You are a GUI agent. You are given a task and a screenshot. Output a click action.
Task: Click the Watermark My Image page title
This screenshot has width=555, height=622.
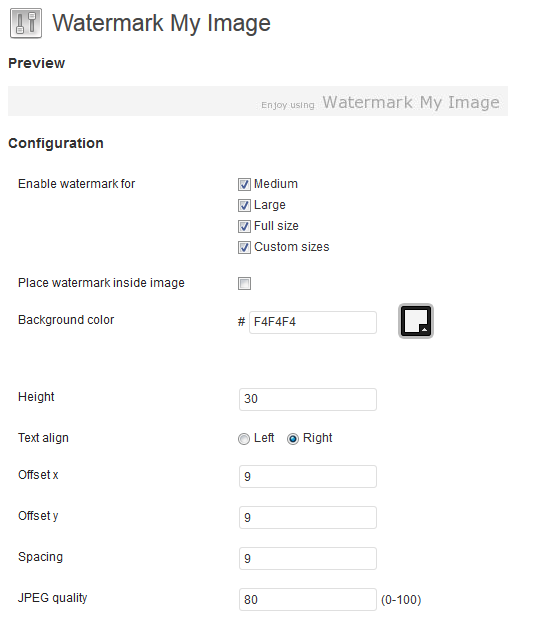click(161, 23)
